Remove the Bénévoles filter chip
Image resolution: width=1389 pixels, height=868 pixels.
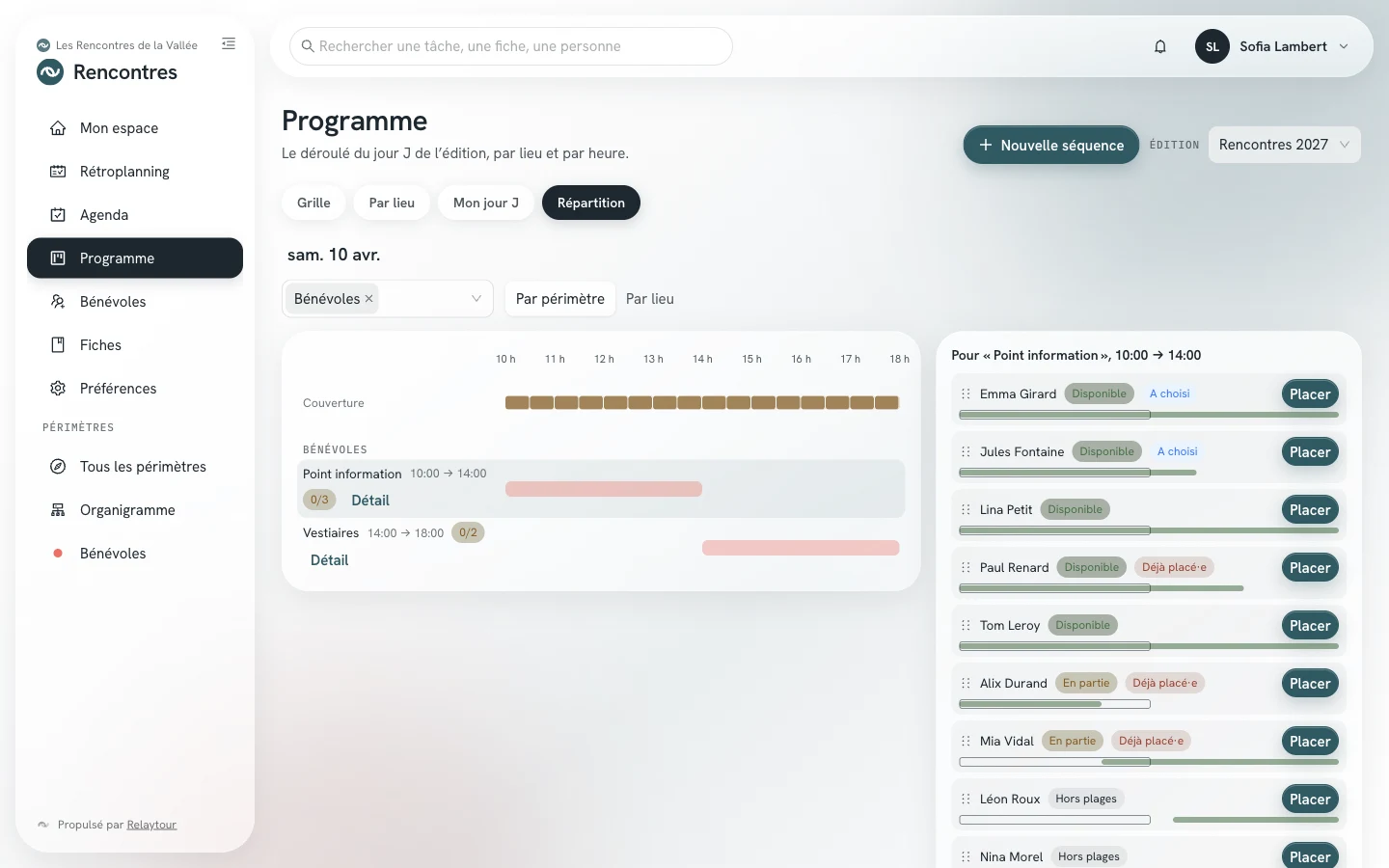point(368,299)
